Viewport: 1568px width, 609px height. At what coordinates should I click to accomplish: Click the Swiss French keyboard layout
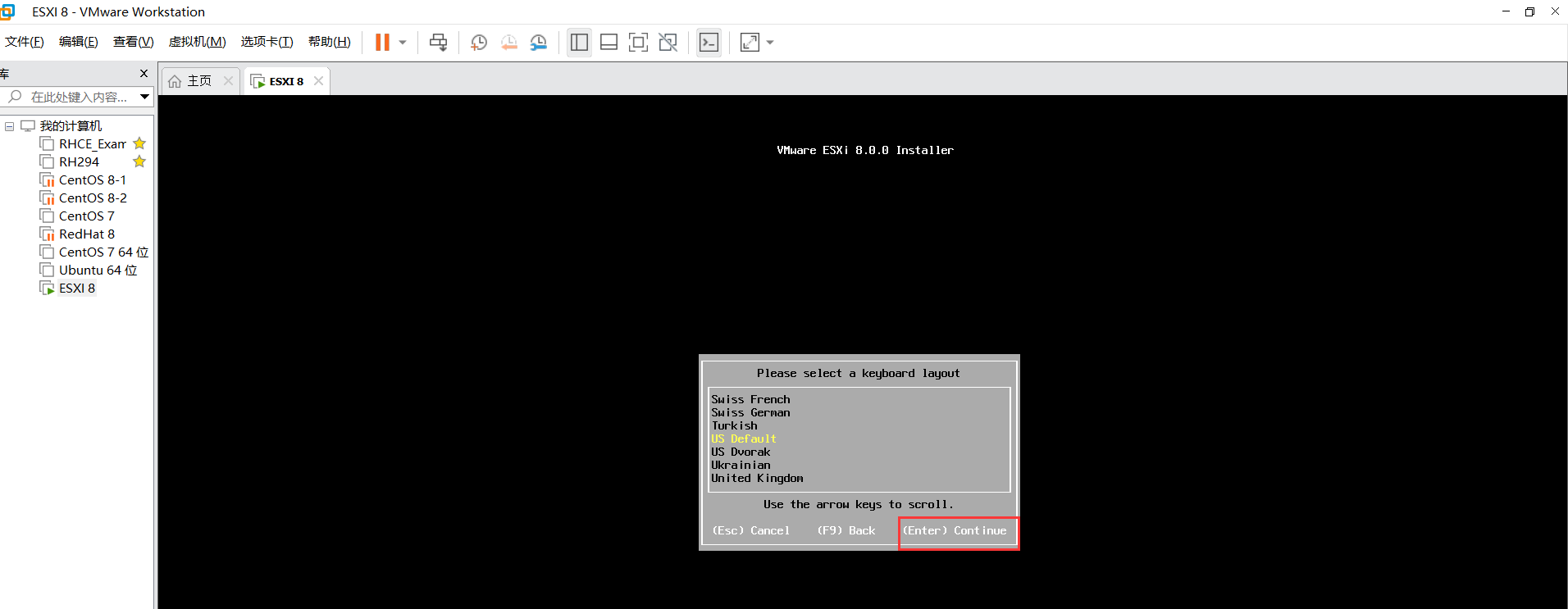[750, 400]
